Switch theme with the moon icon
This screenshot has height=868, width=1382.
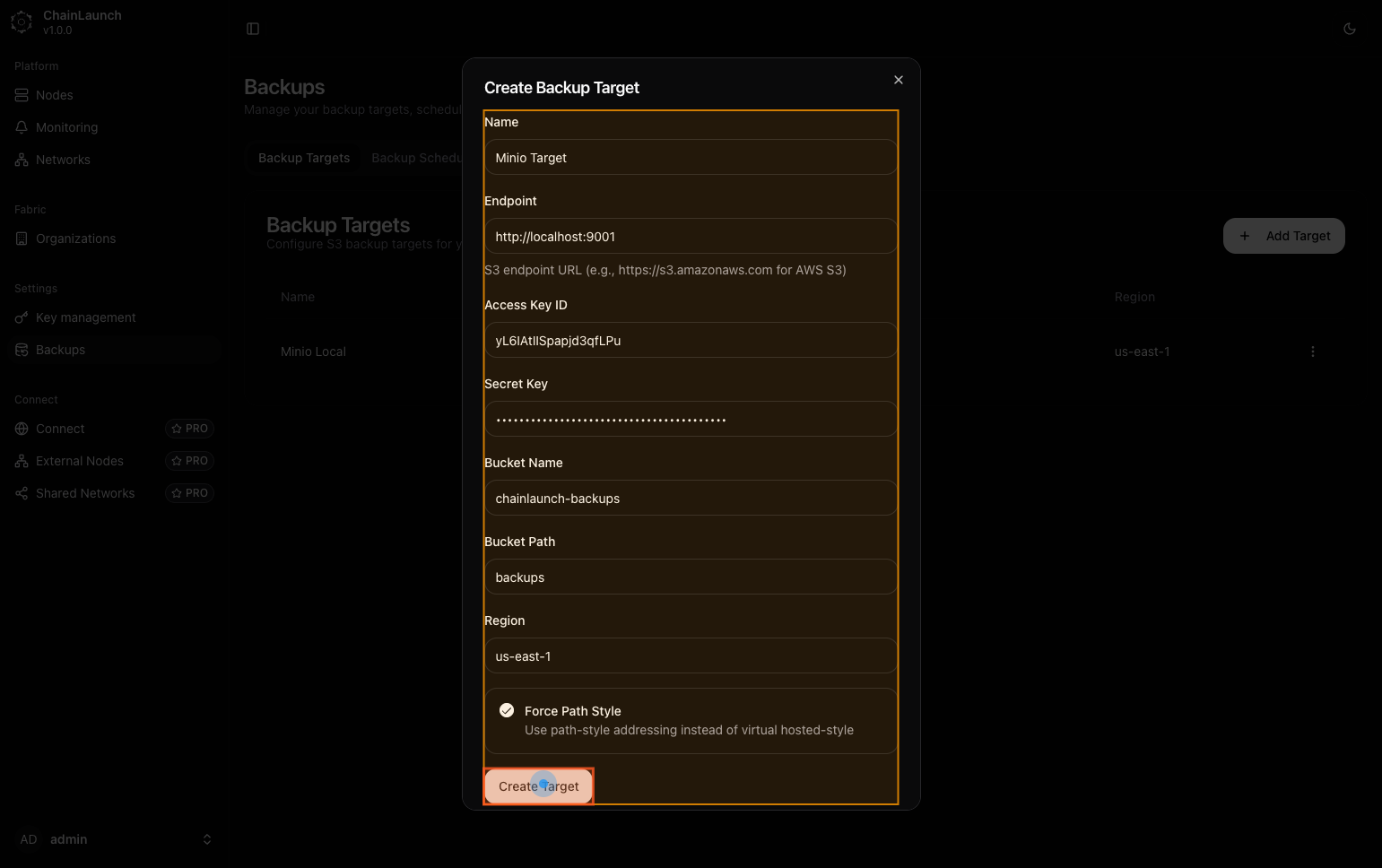1349,29
